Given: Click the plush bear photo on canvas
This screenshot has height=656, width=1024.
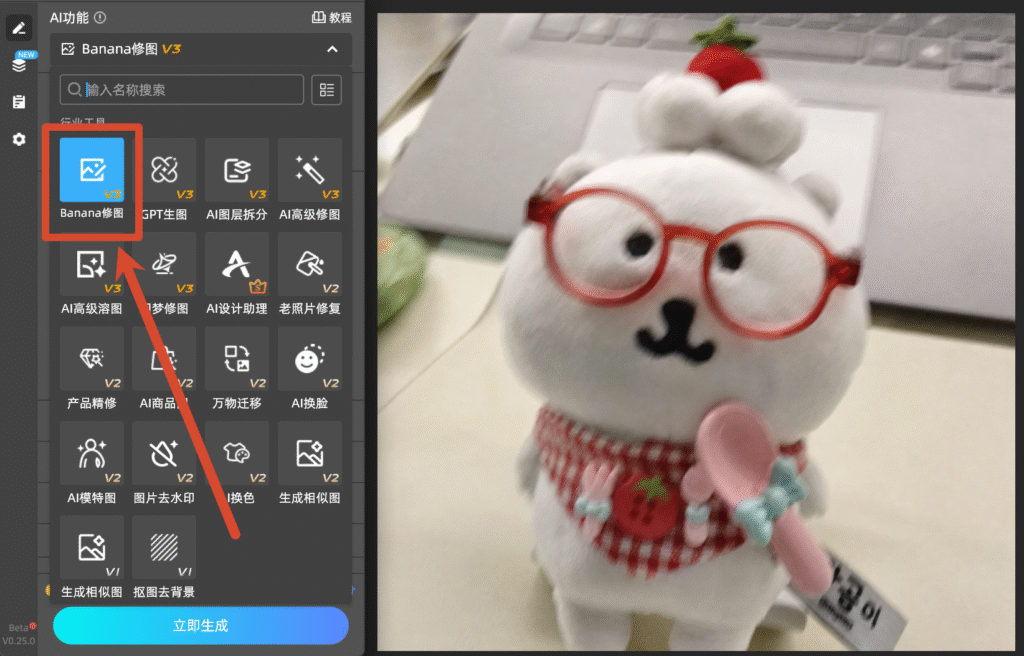Looking at the screenshot, I should pyautogui.click(x=696, y=332).
